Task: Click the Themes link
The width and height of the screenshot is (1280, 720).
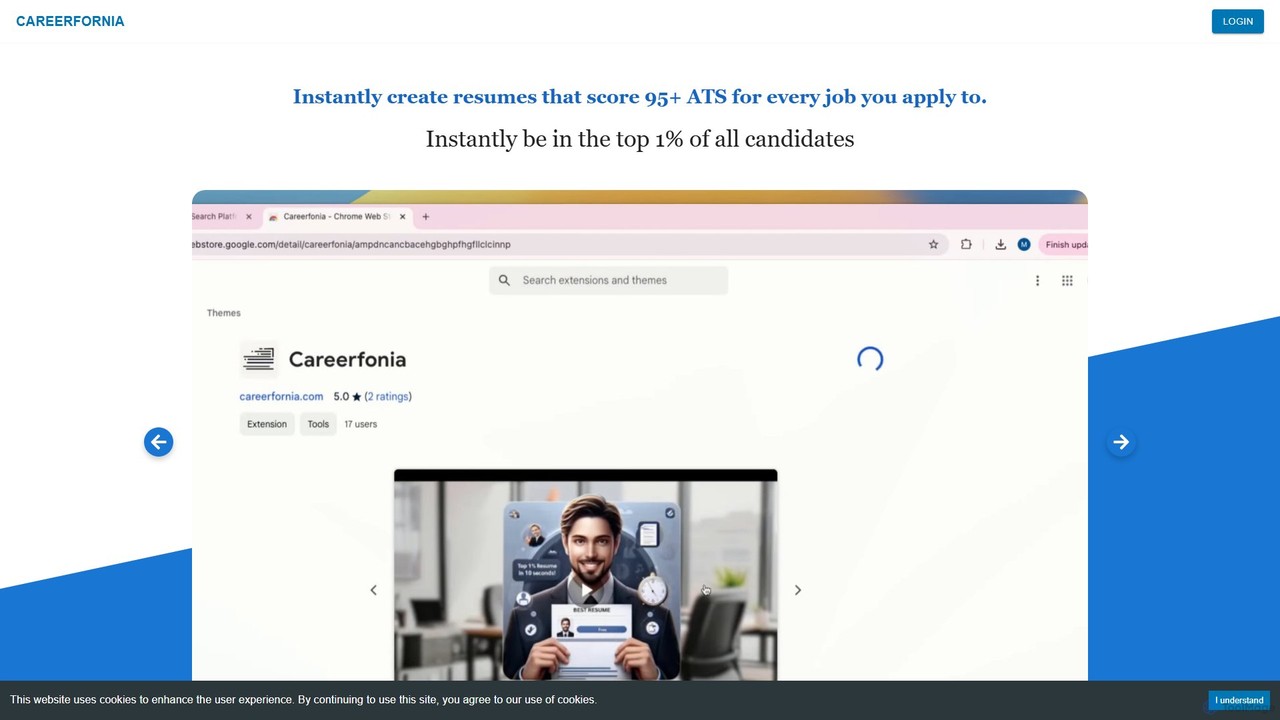Action: (224, 313)
